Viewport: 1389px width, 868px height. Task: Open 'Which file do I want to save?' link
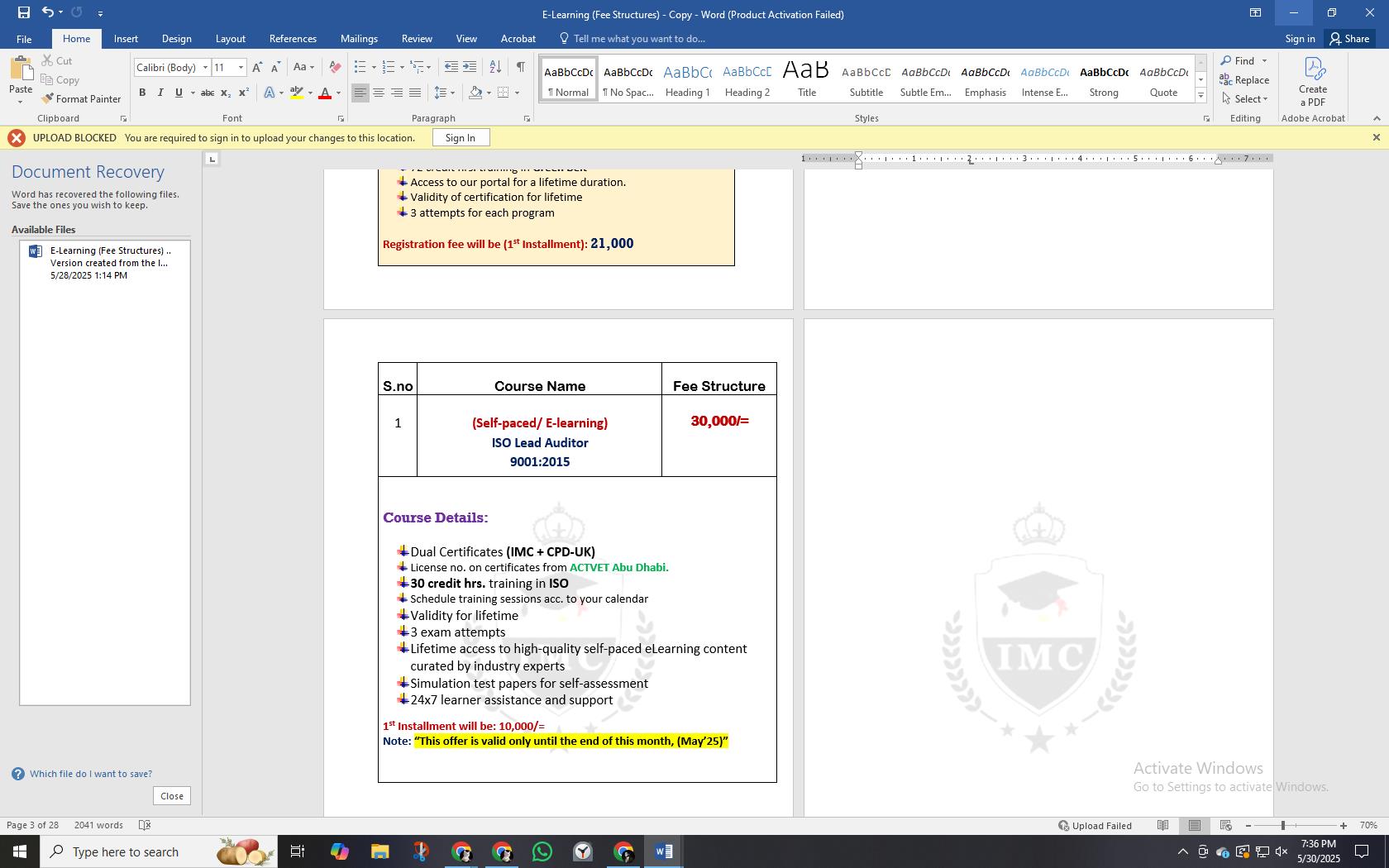tap(91, 774)
